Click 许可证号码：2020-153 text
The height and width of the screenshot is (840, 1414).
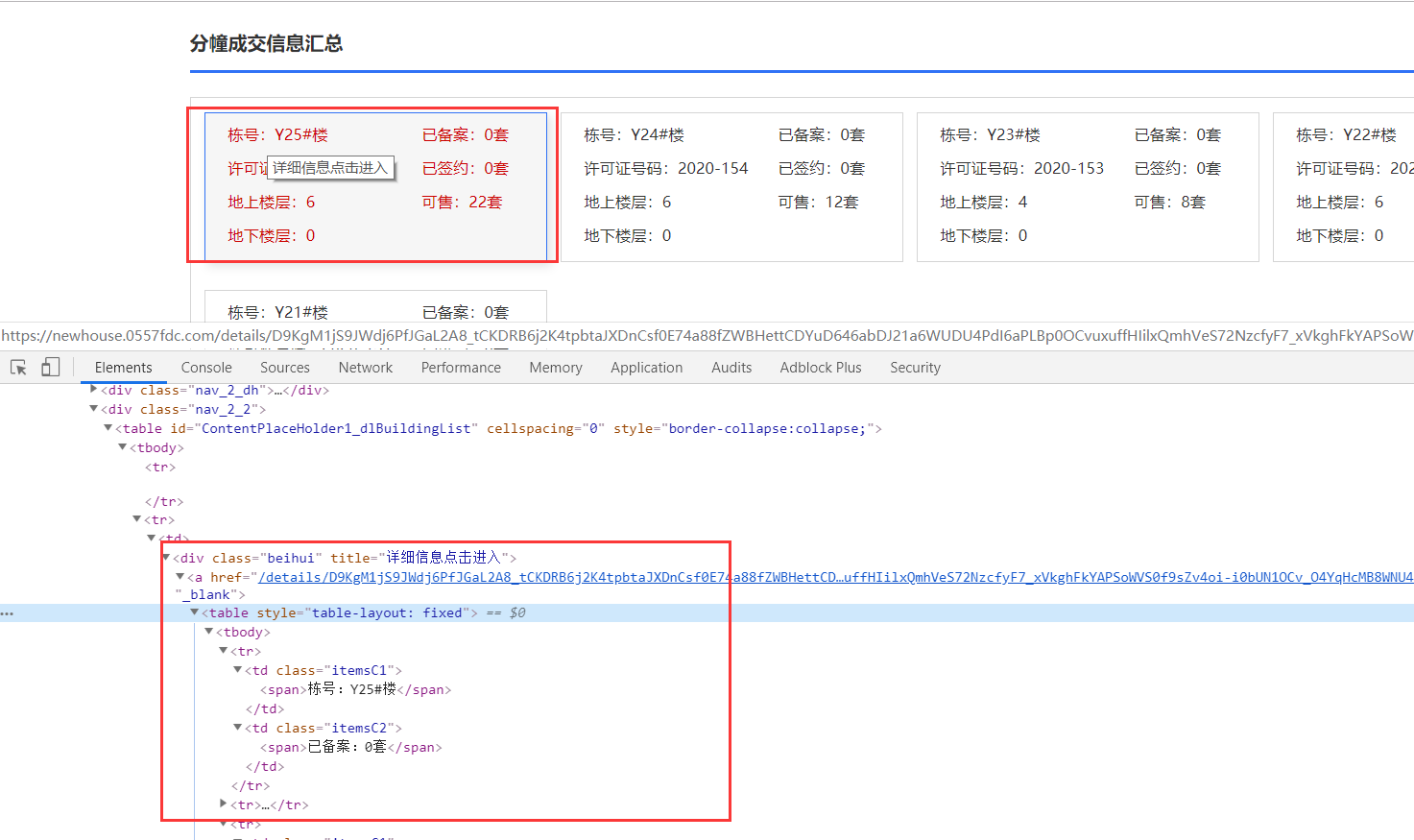1021,168
